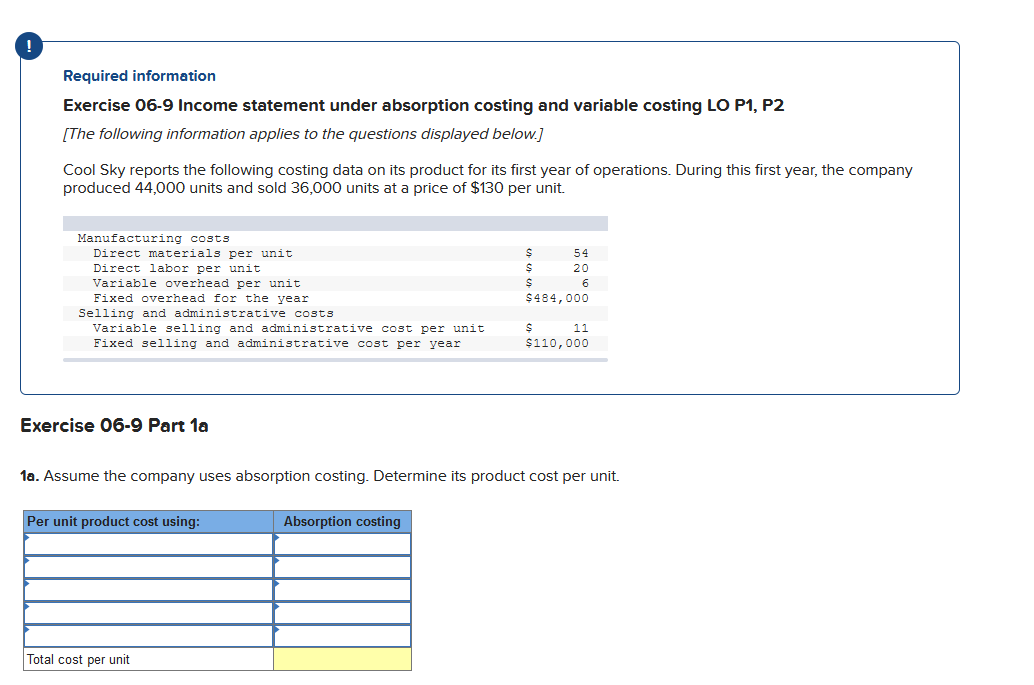
Task: Click the first Absorption costing input cell
Action: 345,543
